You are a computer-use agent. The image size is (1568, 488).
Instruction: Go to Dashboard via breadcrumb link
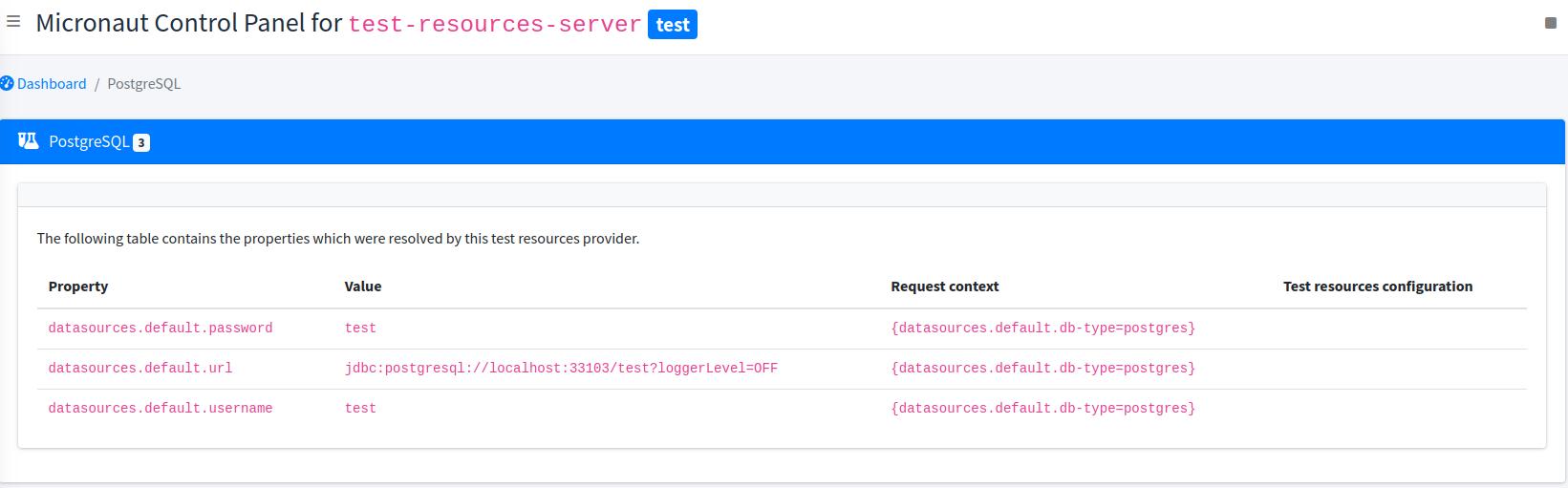(52, 84)
